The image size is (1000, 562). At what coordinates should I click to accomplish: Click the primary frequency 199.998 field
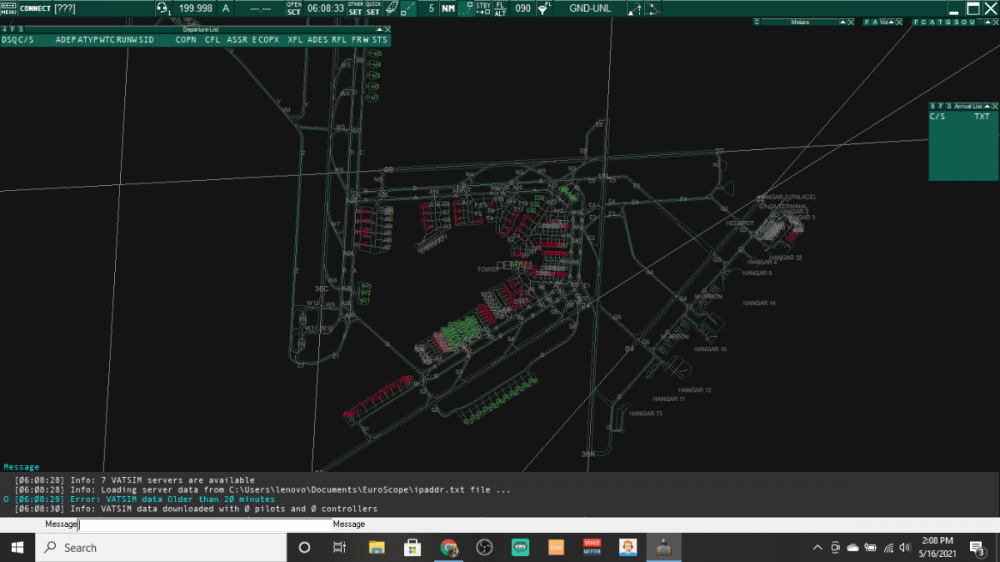point(196,8)
